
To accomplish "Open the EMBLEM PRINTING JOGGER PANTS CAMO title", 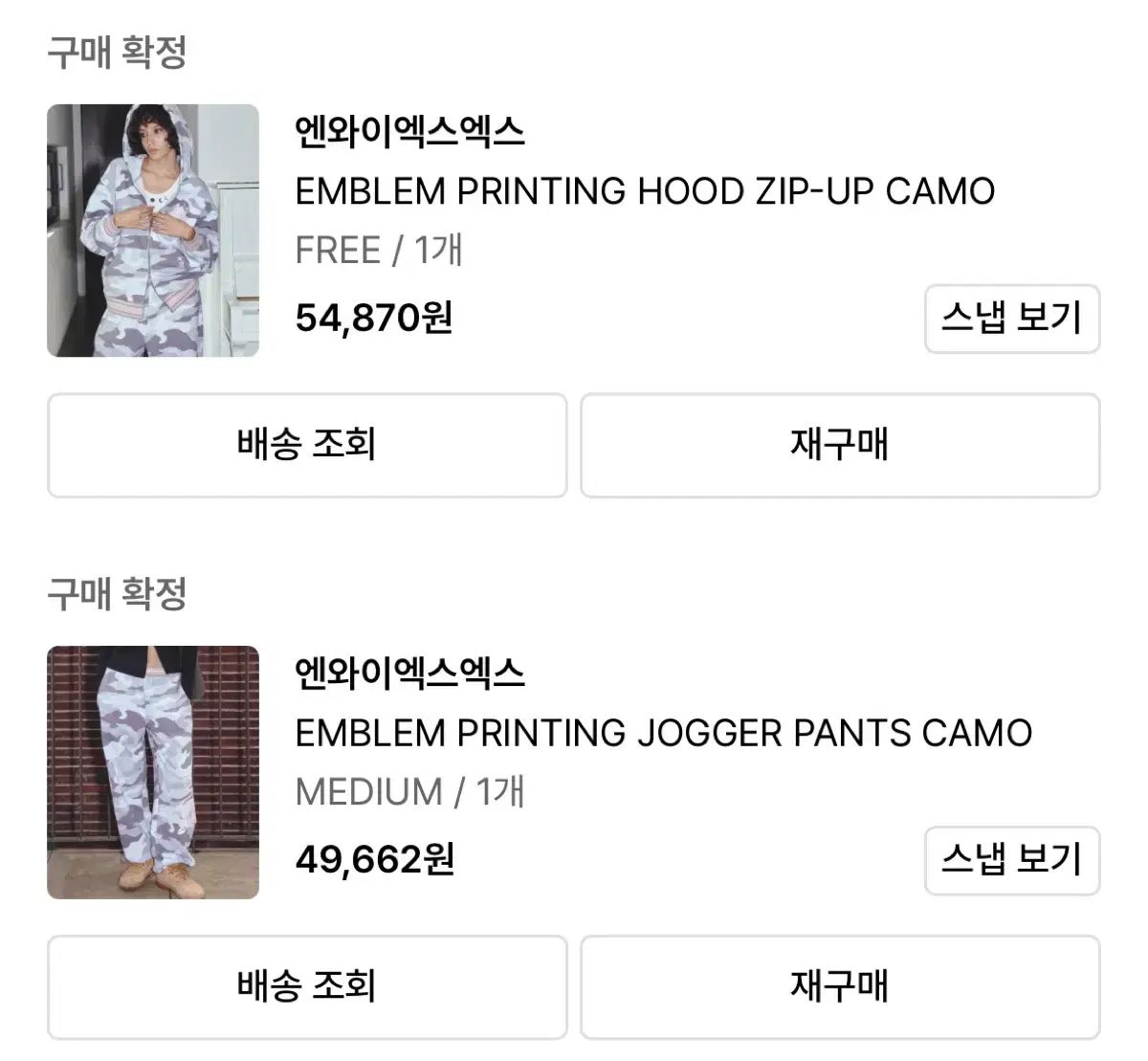I will pos(663,734).
